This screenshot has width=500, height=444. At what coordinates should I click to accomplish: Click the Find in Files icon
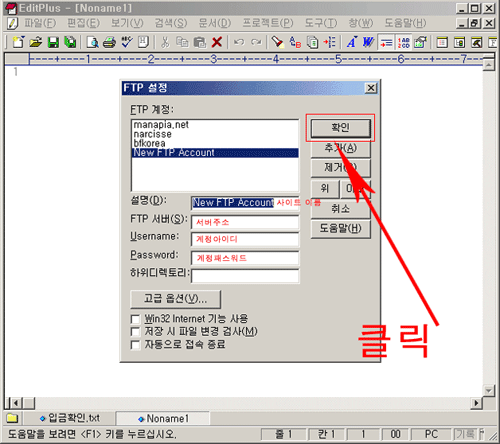312,42
